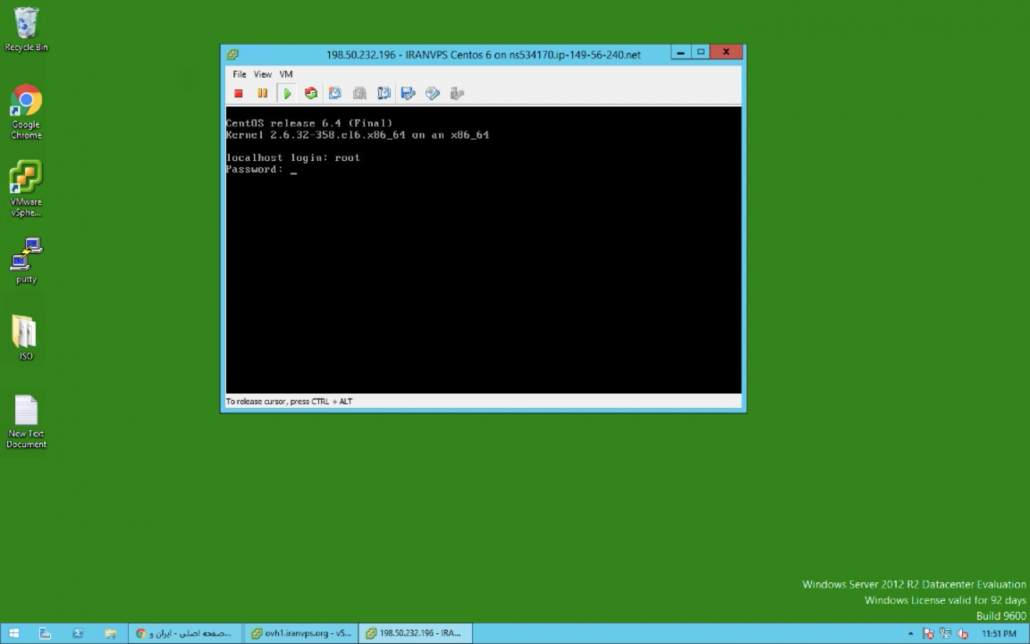Viewport: 1030px width, 644px height.
Task: Click the floppy drive connect icon
Action: pyautogui.click(x=408, y=93)
